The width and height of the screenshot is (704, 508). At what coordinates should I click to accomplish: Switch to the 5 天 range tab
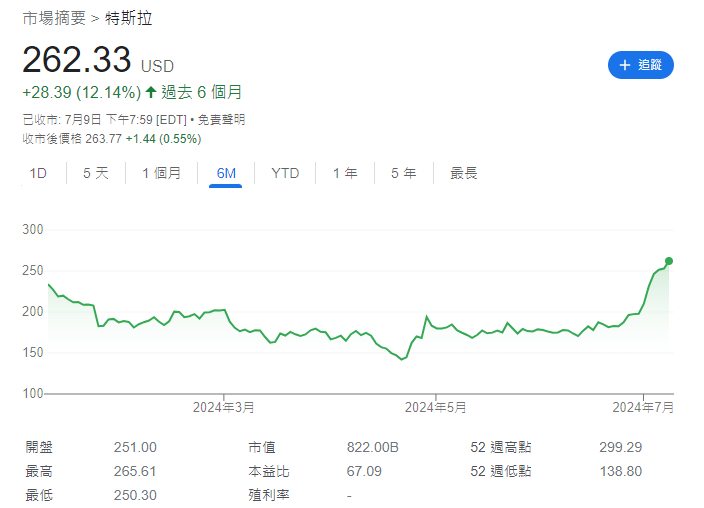[x=96, y=173]
